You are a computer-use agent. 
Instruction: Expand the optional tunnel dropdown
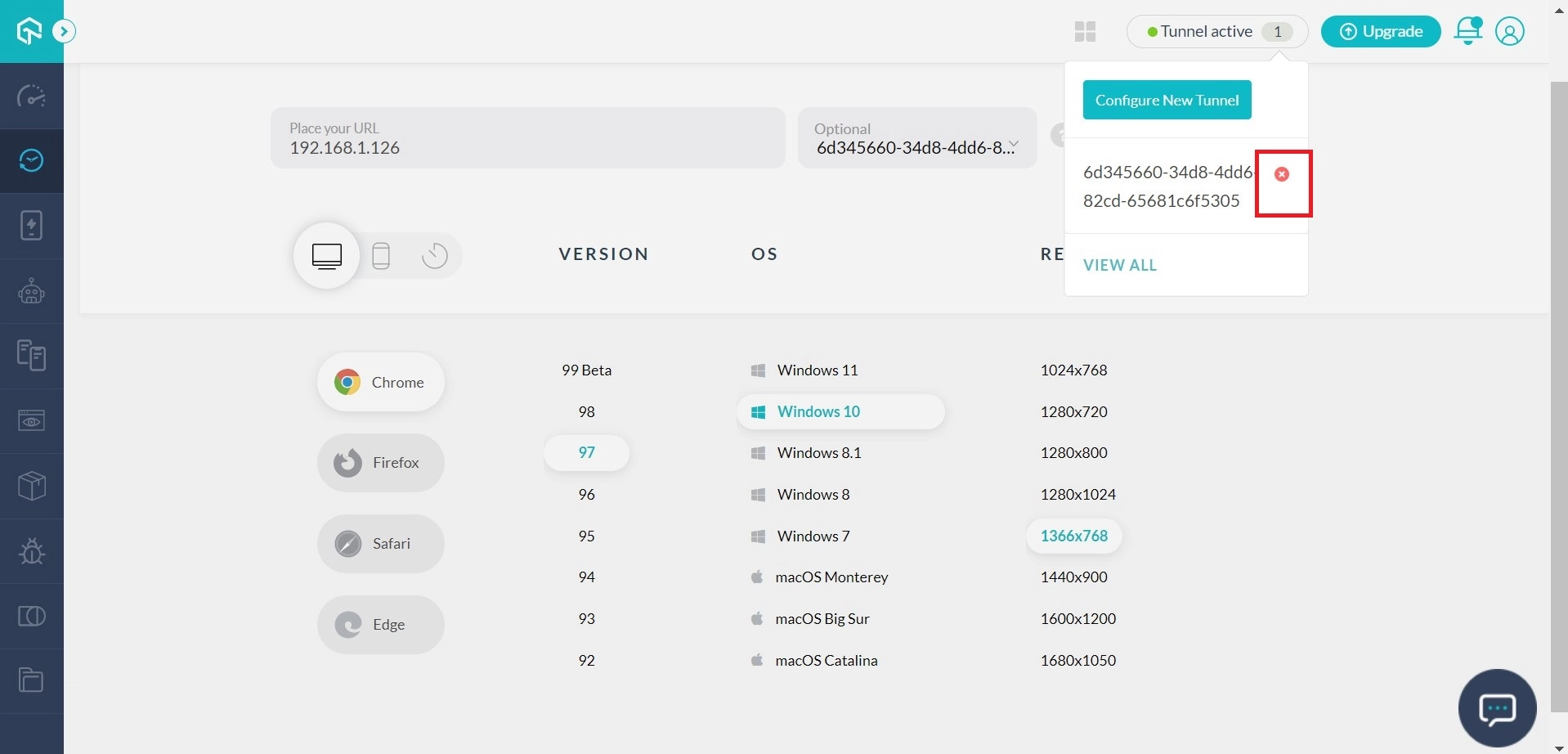[x=1013, y=146]
